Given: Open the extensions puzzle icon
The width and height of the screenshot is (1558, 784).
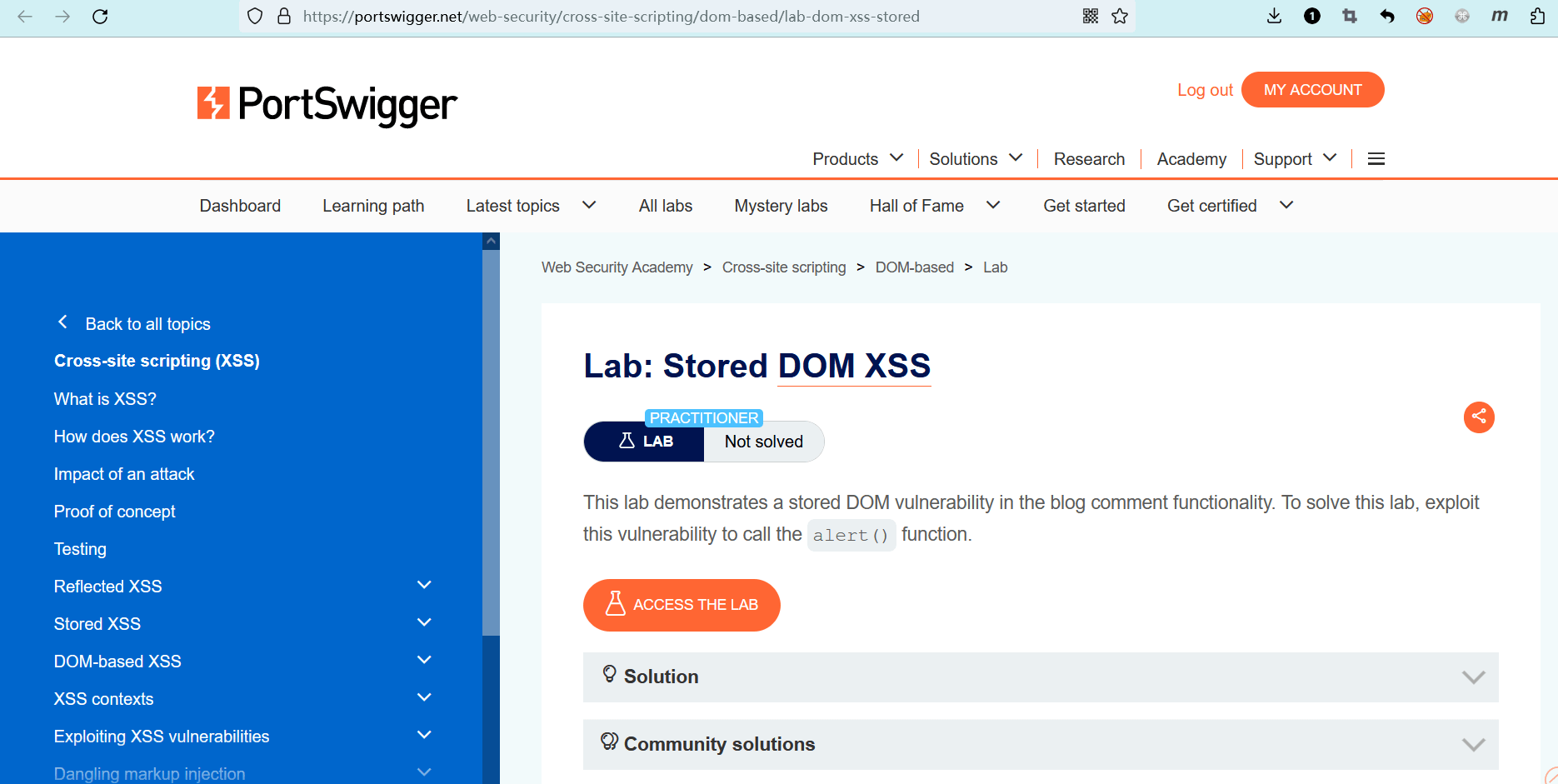Looking at the screenshot, I should 1538,16.
